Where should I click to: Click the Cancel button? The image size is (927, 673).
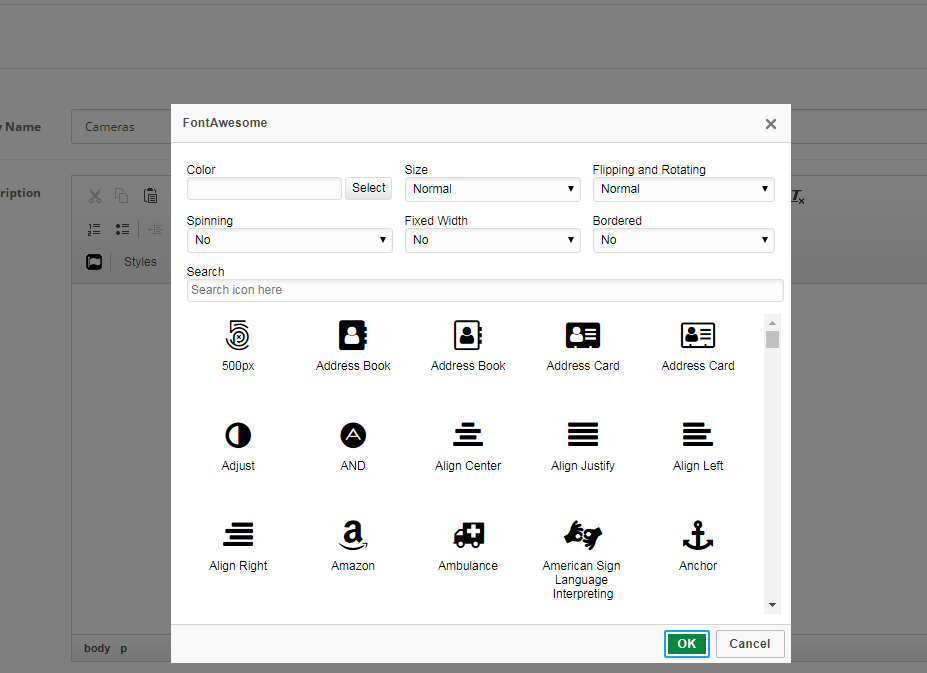(750, 644)
